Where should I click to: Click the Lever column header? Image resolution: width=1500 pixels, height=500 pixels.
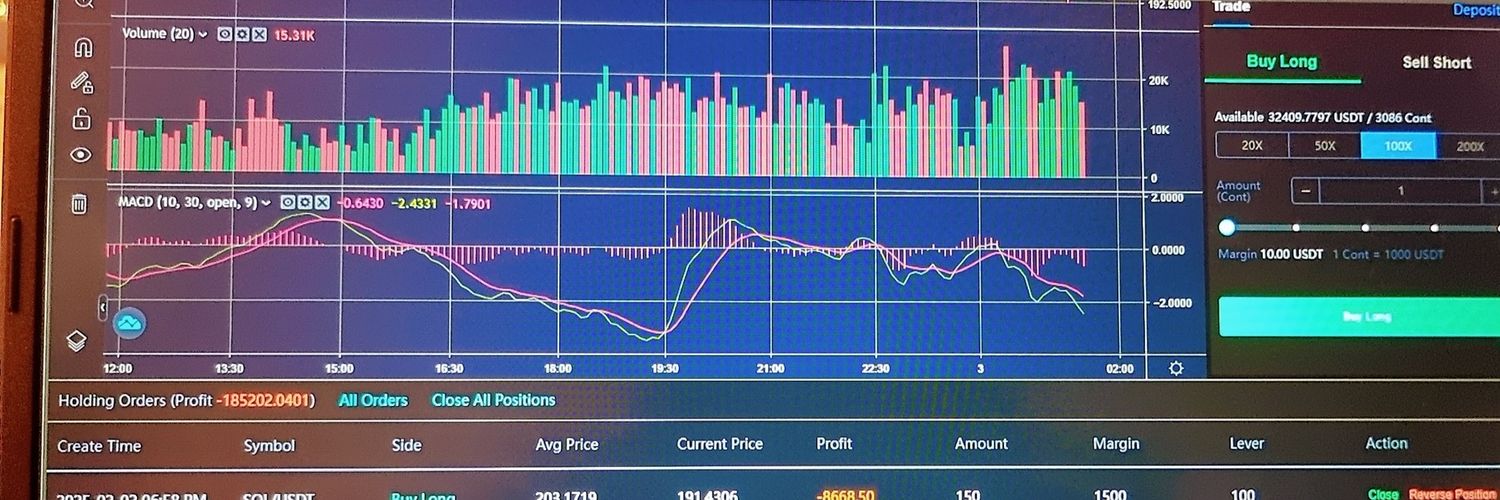(1247, 443)
